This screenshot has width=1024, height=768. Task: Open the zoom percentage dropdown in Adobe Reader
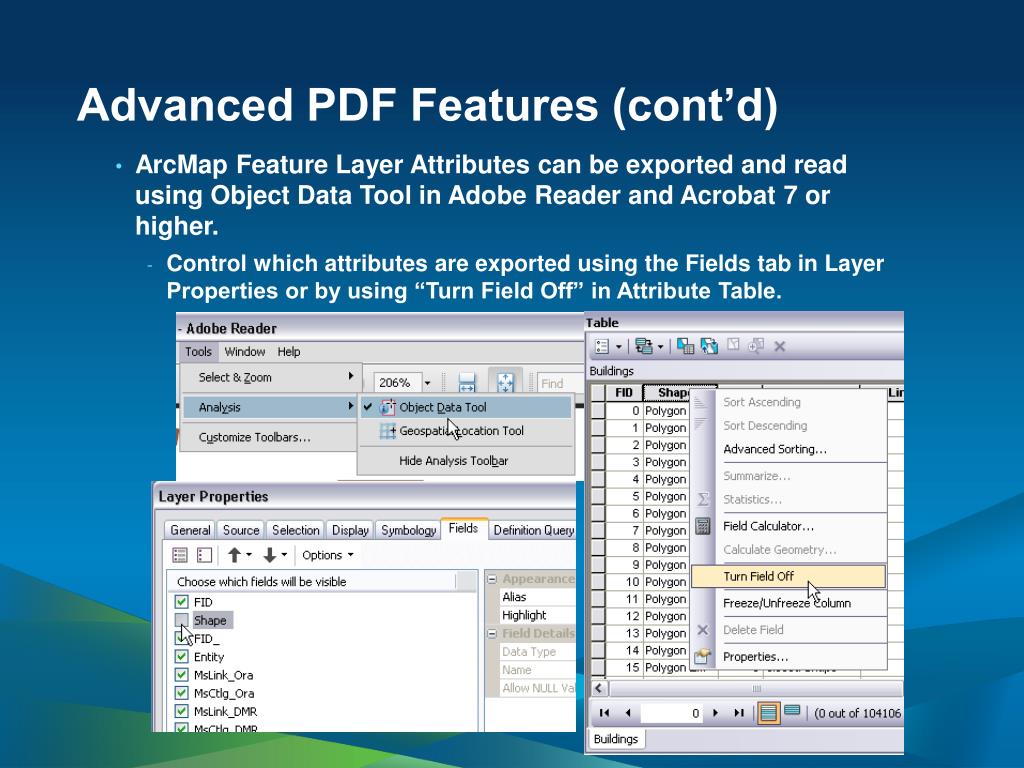[x=427, y=383]
